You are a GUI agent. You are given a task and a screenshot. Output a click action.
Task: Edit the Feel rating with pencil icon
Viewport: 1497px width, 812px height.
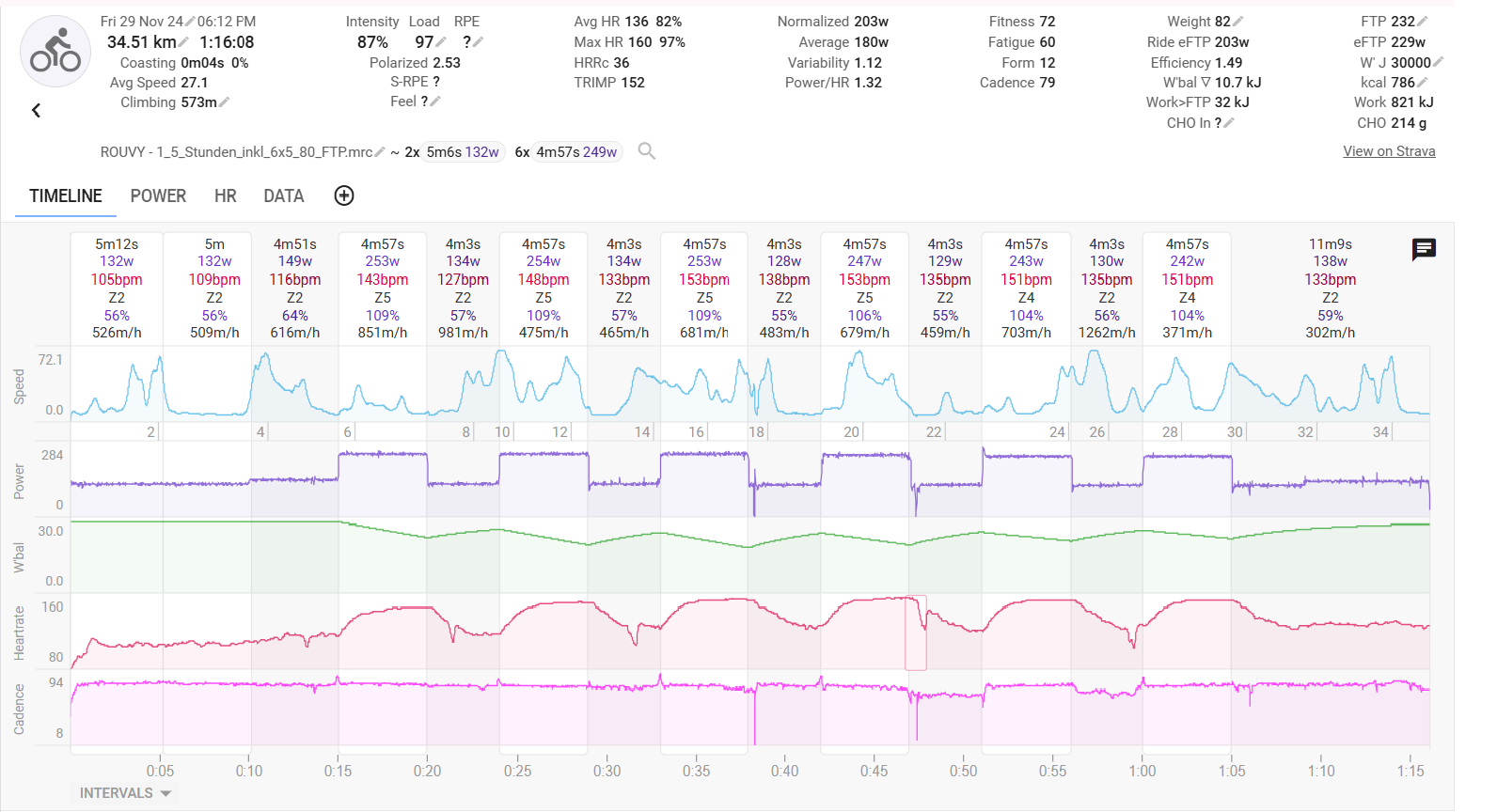tap(434, 101)
